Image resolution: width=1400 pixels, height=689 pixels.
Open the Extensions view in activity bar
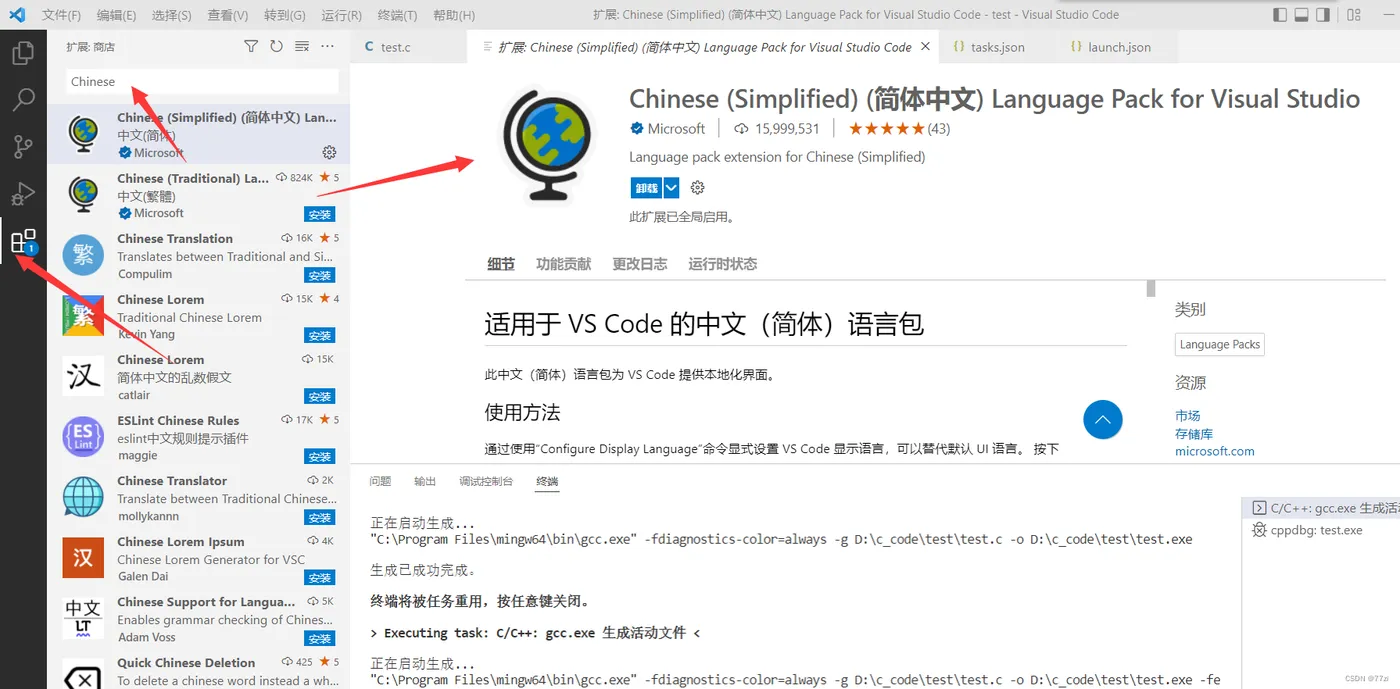click(x=23, y=241)
